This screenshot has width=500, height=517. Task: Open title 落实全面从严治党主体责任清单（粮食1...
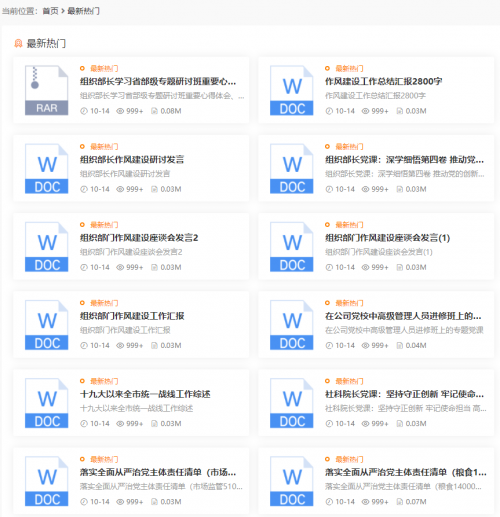pyautogui.click(x=406, y=472)
